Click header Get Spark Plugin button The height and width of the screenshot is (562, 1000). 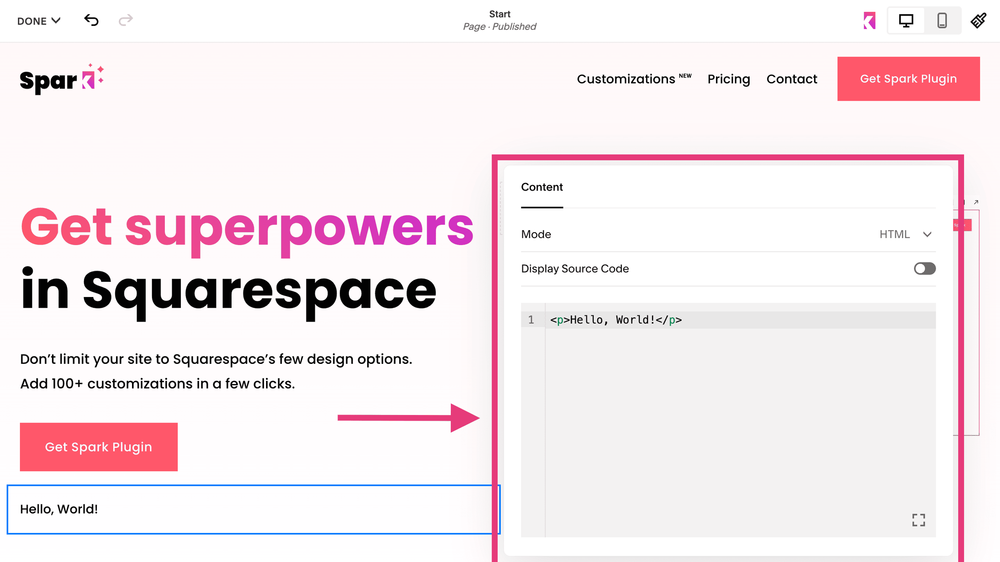coord(908,78)
